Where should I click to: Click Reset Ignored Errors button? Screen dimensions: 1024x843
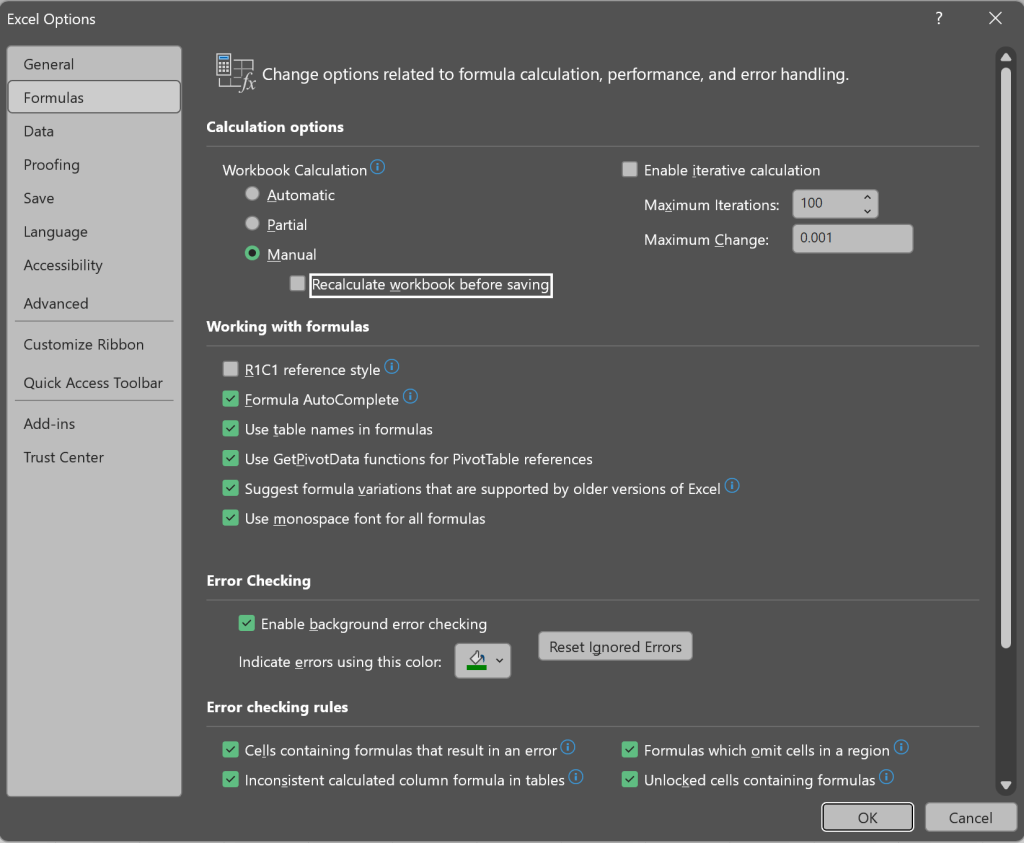pos(615,646)
